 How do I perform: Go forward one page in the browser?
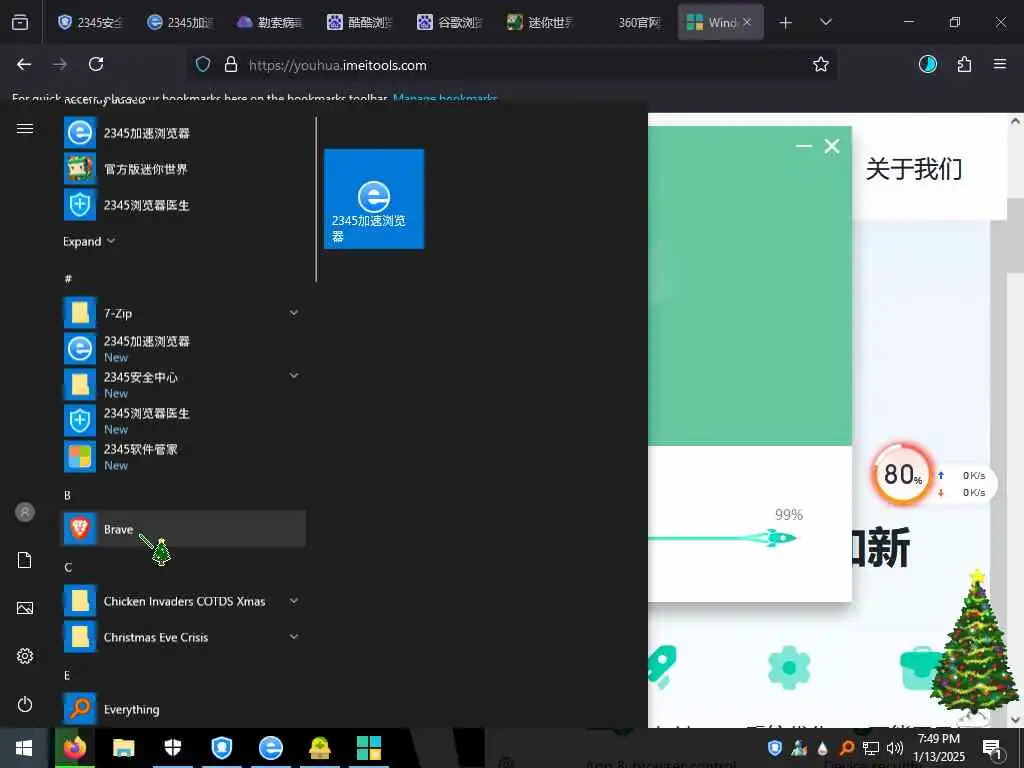pos(60,64)
